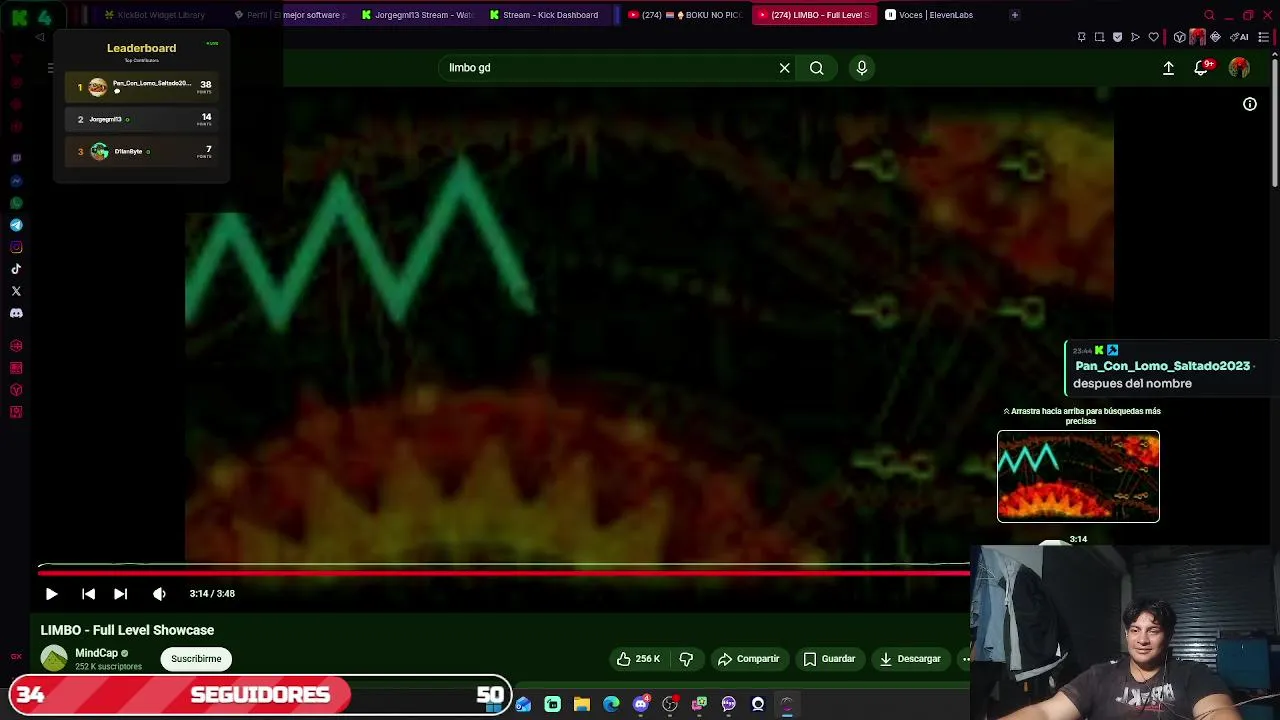Open Instagram in the browser sidebar
1280x720 pixels.
click(16, 247)
